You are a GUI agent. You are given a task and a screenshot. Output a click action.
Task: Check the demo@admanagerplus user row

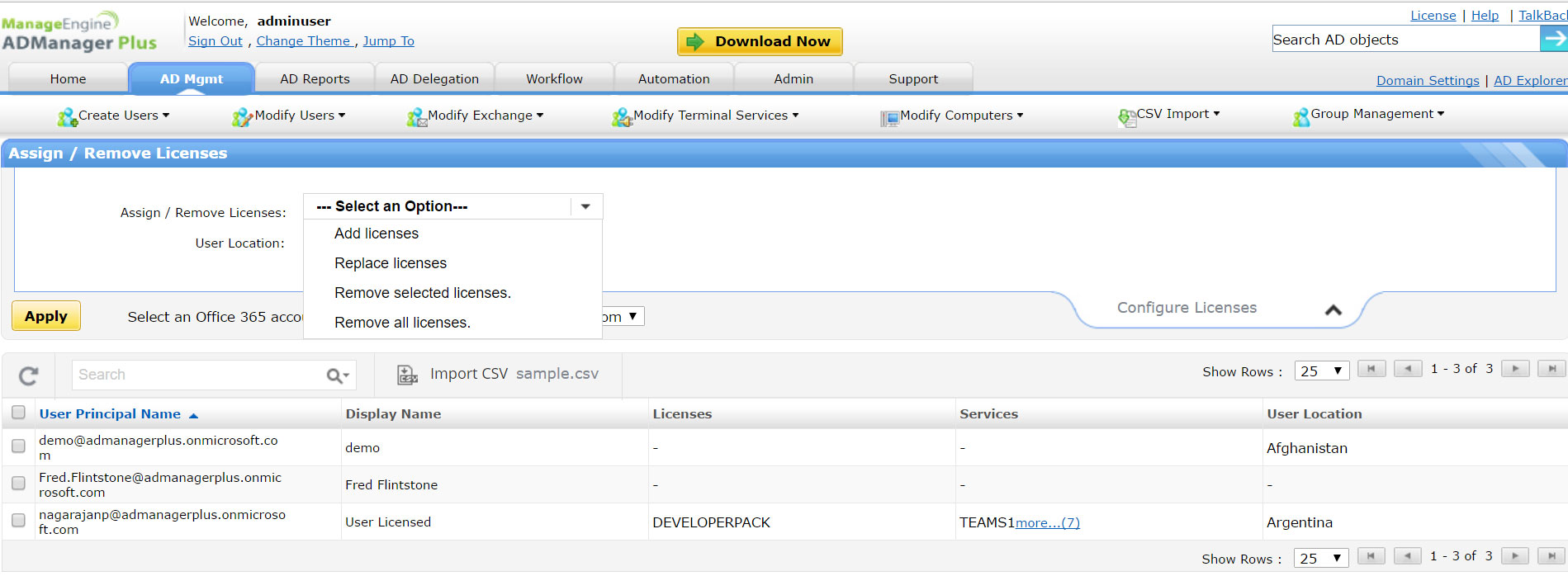(18, 446)
